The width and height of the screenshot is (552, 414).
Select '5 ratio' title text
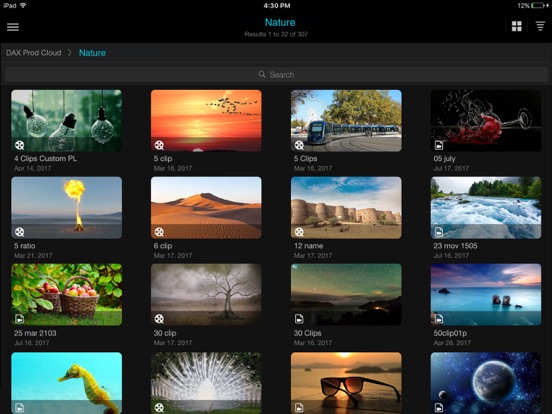(25, 246)
